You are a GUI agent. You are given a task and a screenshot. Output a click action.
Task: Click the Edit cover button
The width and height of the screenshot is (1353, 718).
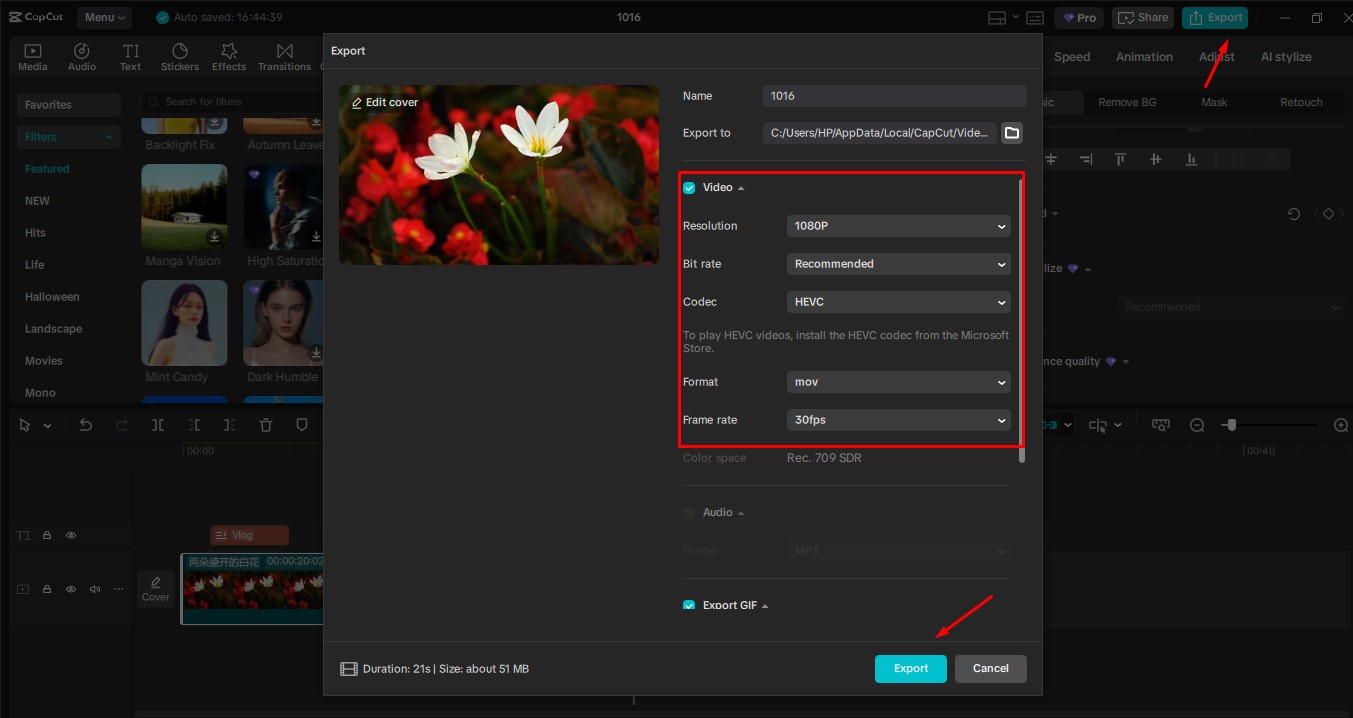pos(385,101)
